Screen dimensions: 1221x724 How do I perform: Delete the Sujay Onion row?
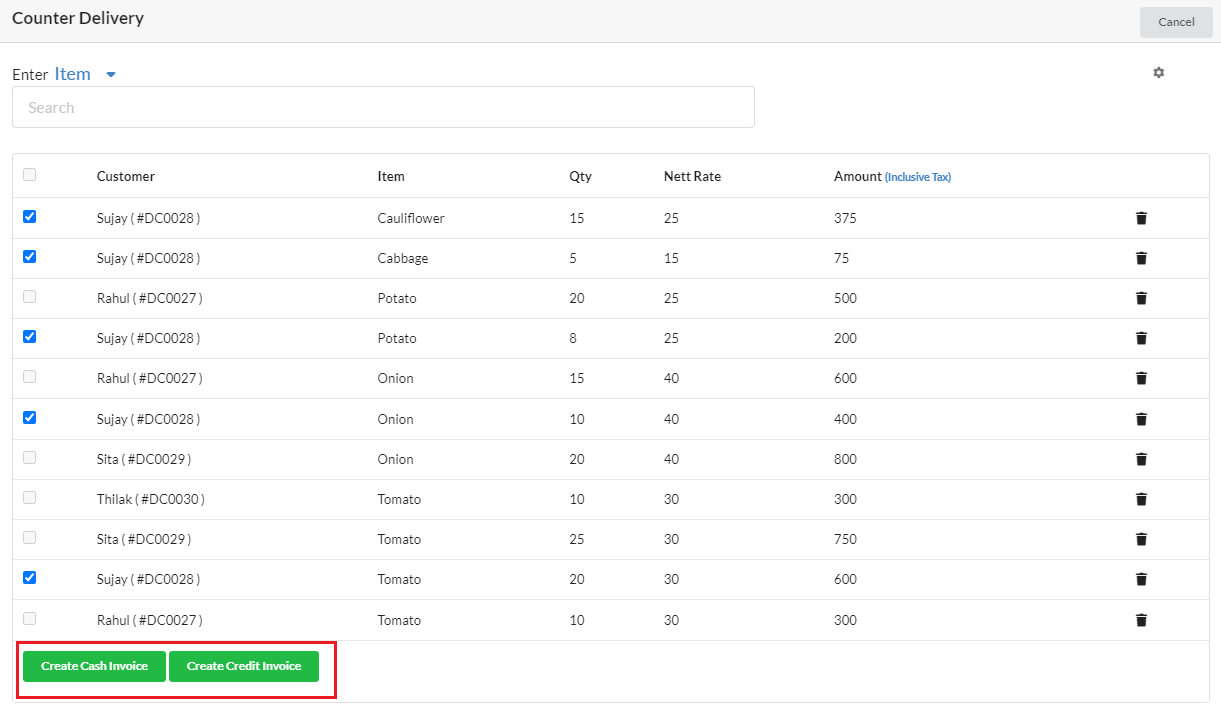coord(1141,419)
